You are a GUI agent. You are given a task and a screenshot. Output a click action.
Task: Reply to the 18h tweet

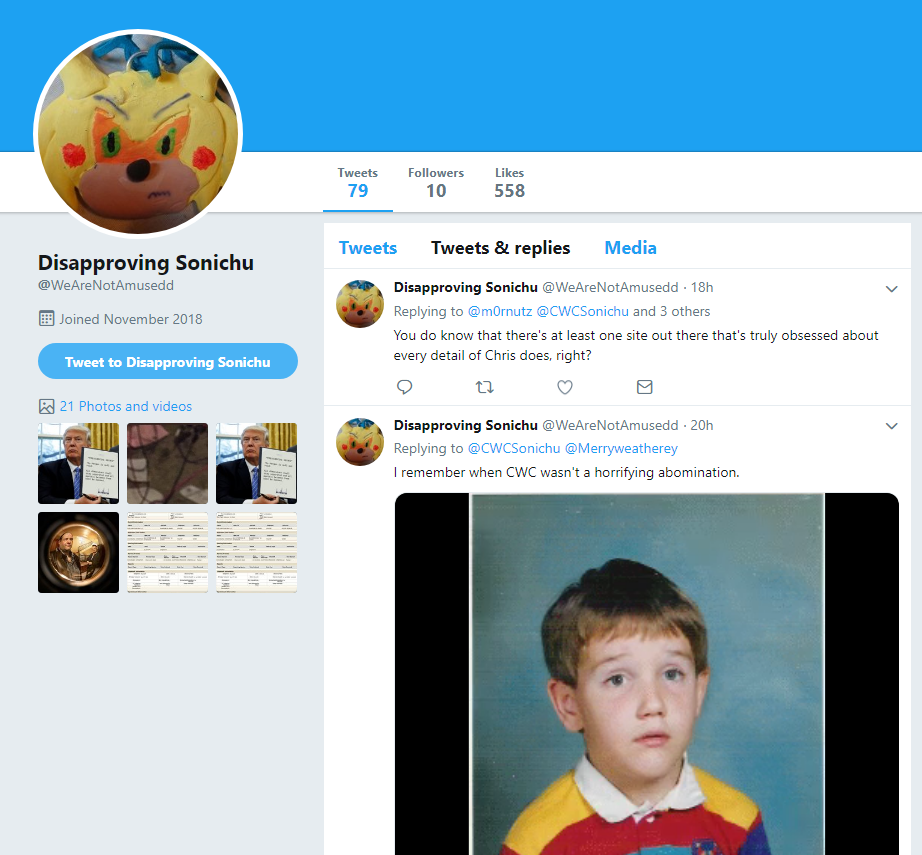pos(405,387)
